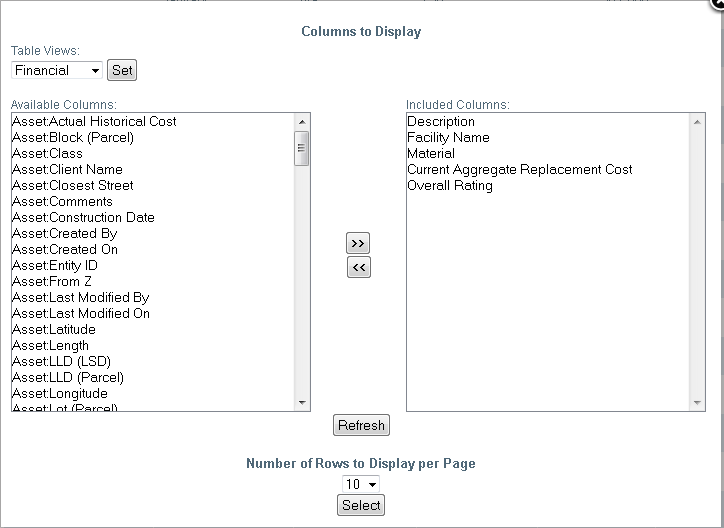Open the Table Views Financial dropdown
The height and width of the screenshot is (528, 724).
pyautogui.click(x=57, y=71)
